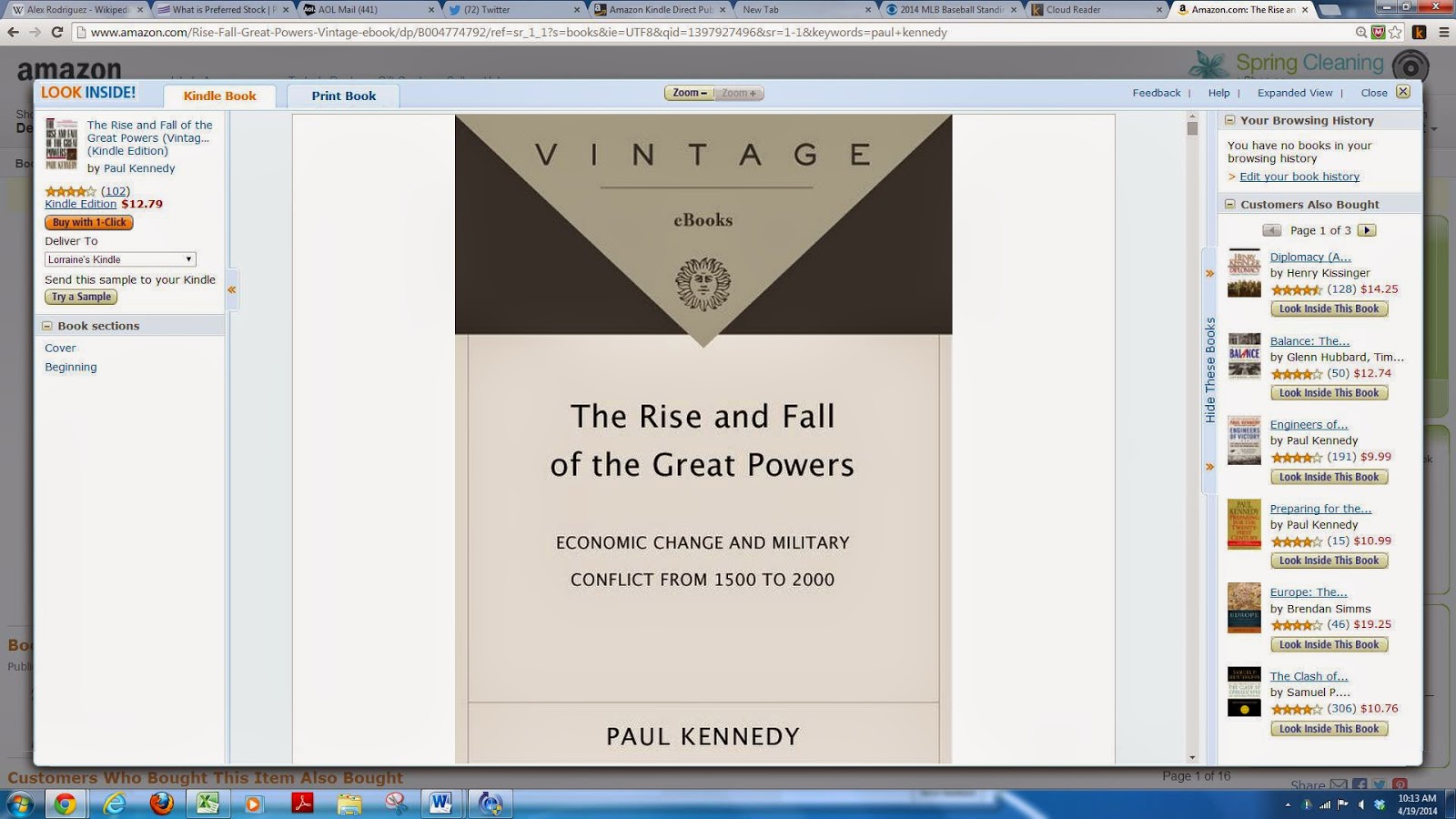Image resolution: width=1456 pixels, height=819 pixels.
Task: Open the Chrome menu hamburger icon
Action: tap(1443, 32)
